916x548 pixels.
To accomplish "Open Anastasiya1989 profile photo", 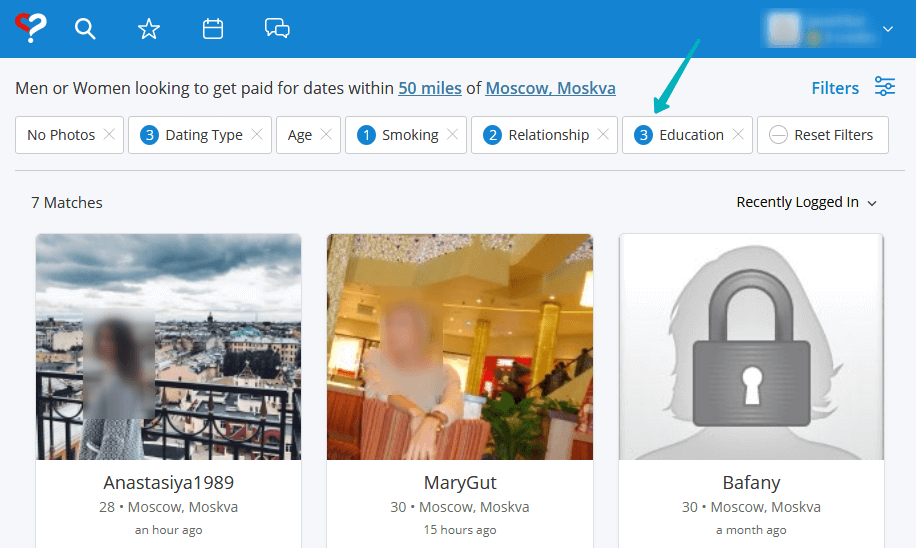I will [168, 346].
